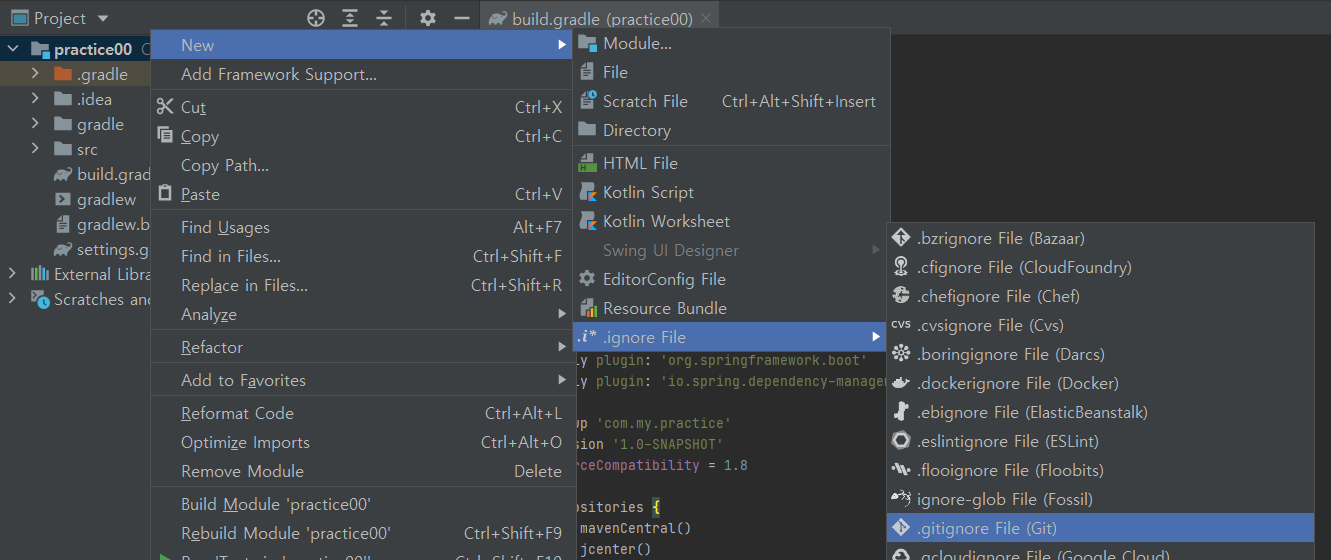Select .gitignore File (Git)
The height and width of the screenshot is (560, 1331).
[x=1100, y=528]
